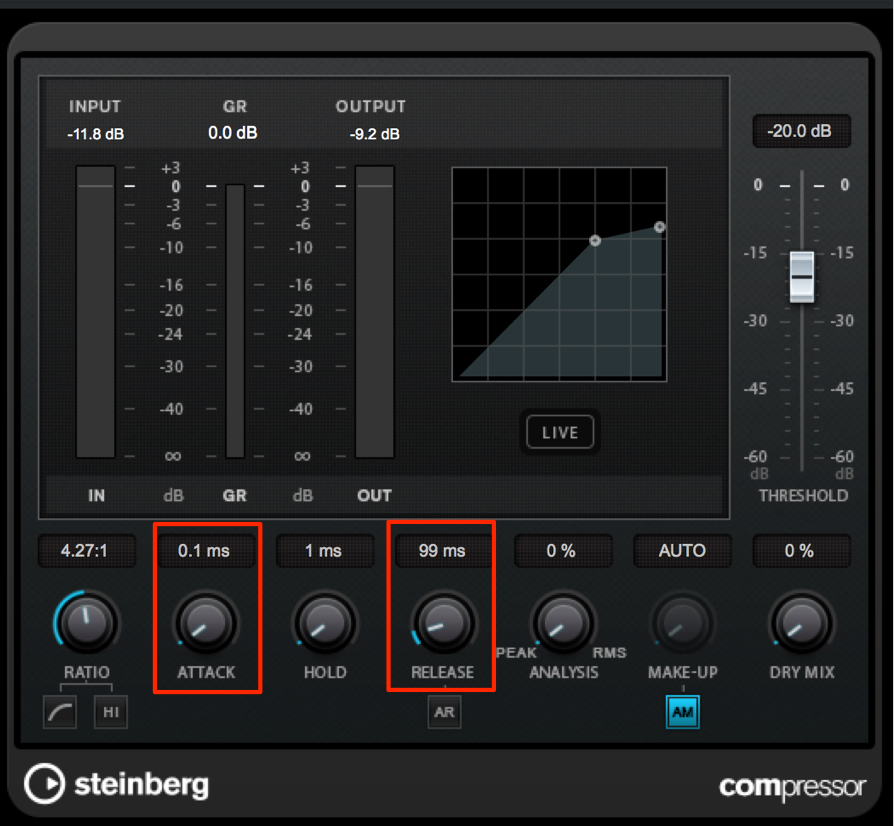Click the LIVE button
The width and height of the screenshot is (894, 826).
pos(560,433)
